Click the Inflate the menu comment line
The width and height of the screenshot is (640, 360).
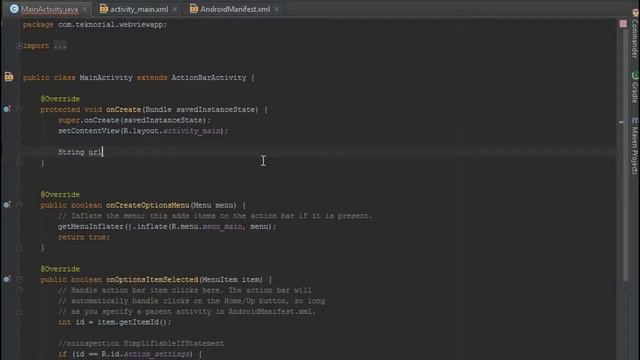coord(215,216)
